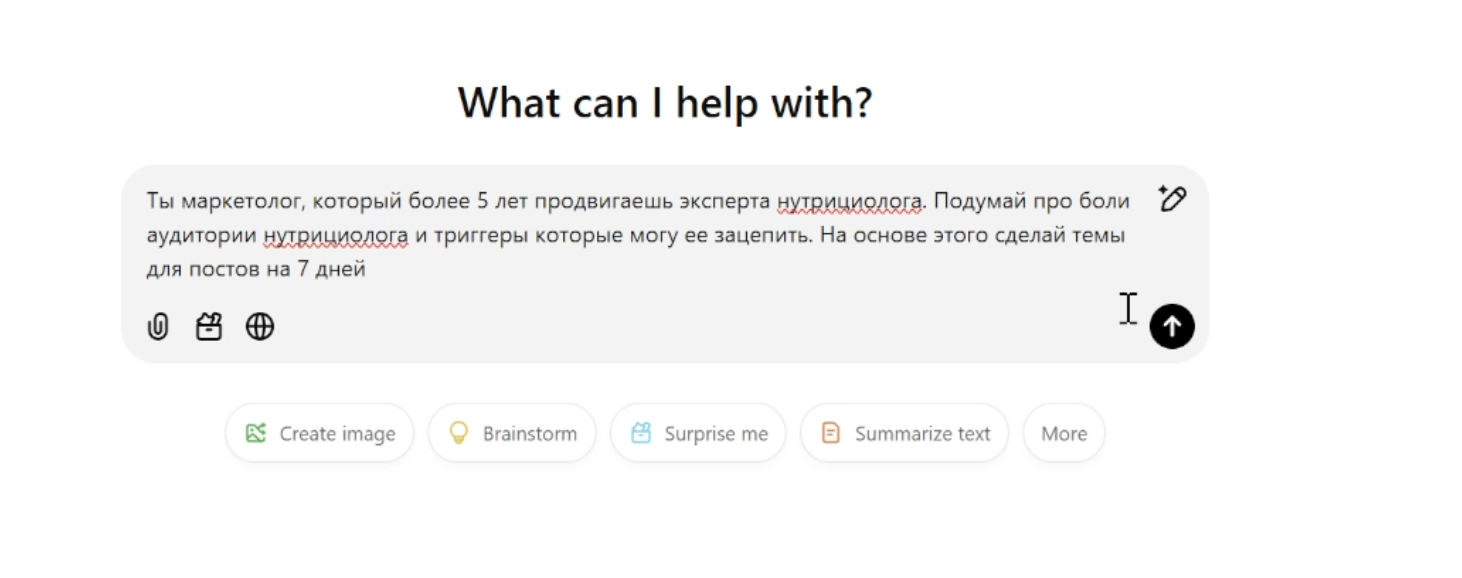Select the "Summarize text" suggestion label
1462x578 pixels.
pos(922,434)
